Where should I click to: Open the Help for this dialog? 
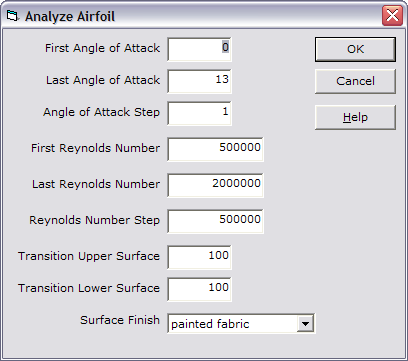[355, 117]
